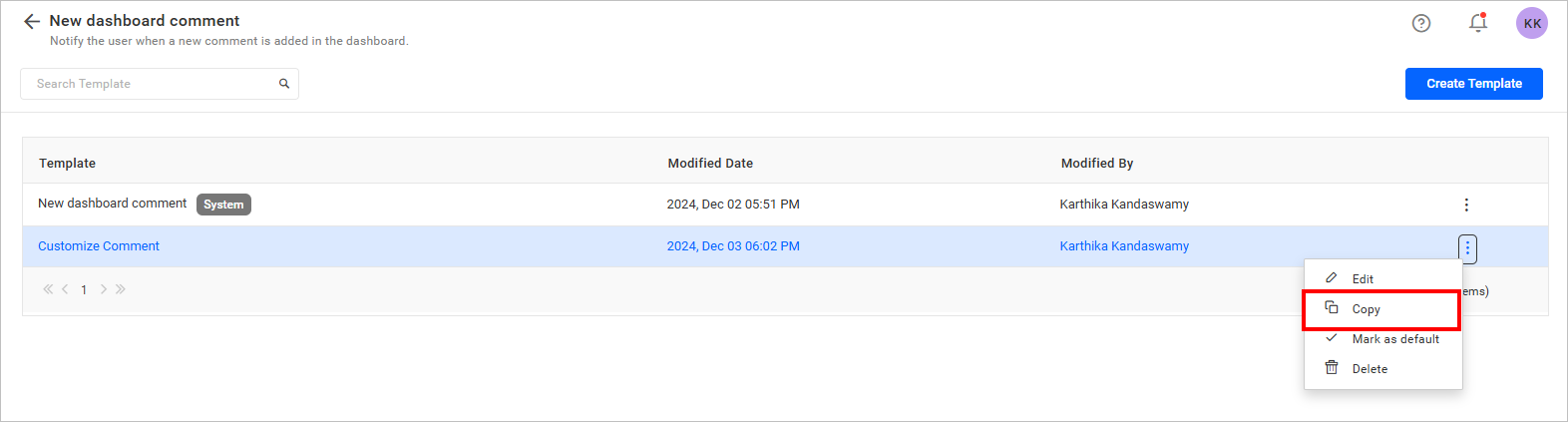Screen dimensions: 1568x422
Task: Click the Create Template button
Action: click(x=1473, y=84)
